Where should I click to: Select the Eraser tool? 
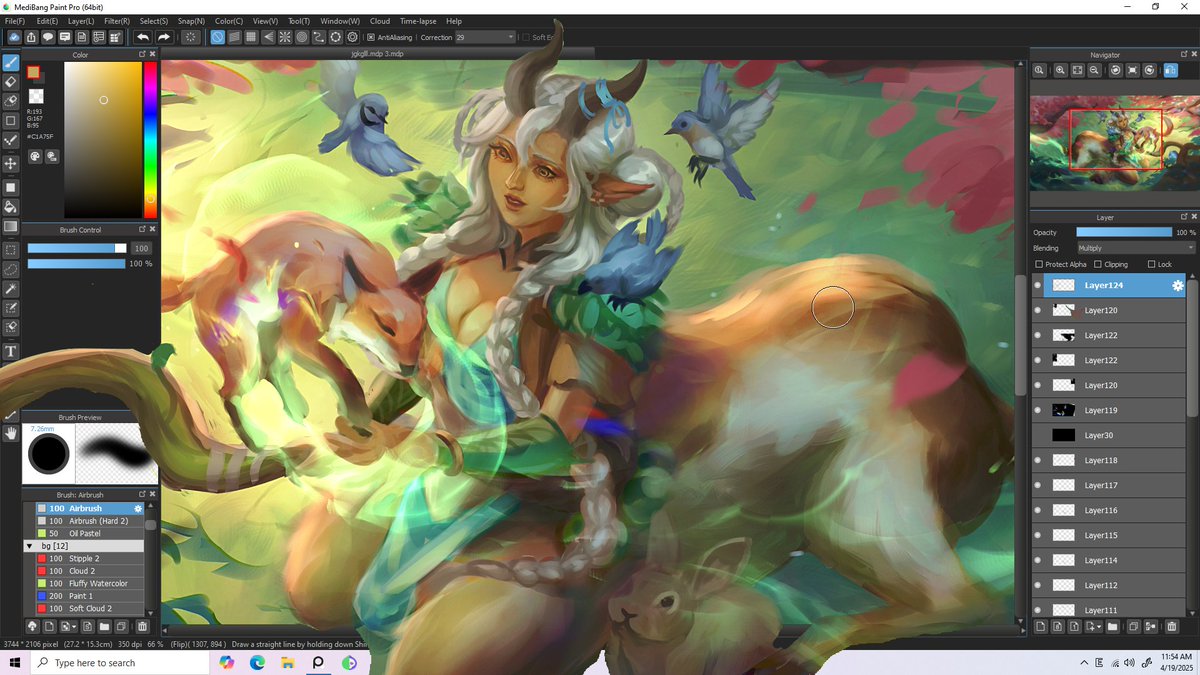click(x=11, y=82)
